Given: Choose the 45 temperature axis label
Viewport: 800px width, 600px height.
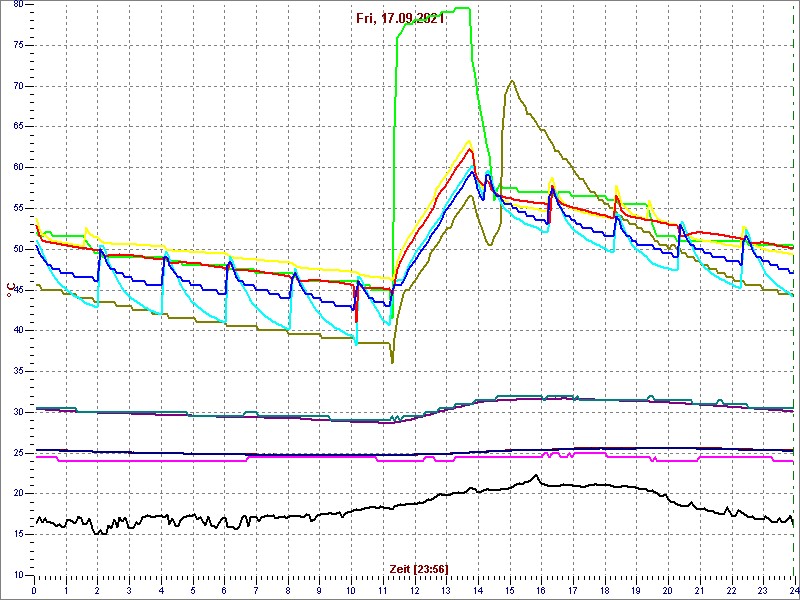Looking at the screenshot, I should [17, 290].
